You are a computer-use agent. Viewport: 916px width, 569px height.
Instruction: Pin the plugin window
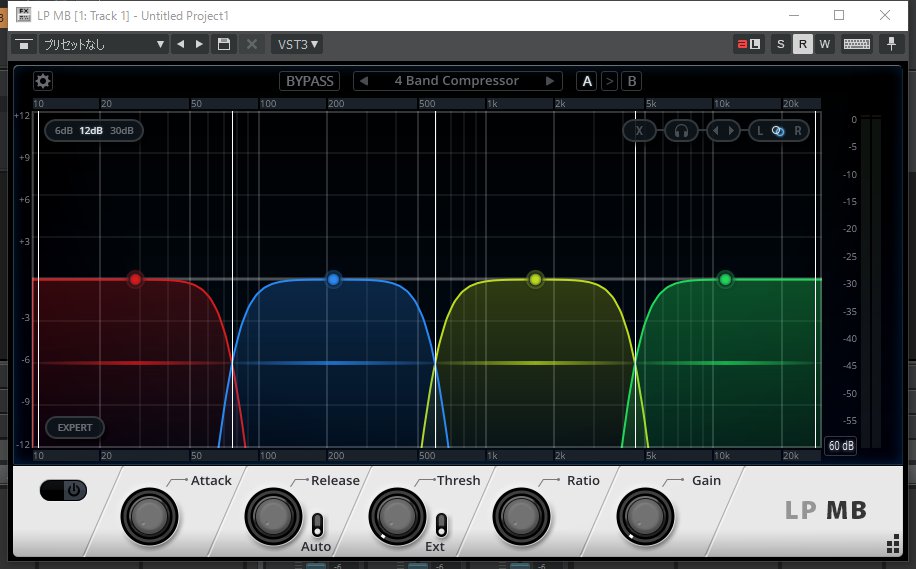tap(891, 44)
